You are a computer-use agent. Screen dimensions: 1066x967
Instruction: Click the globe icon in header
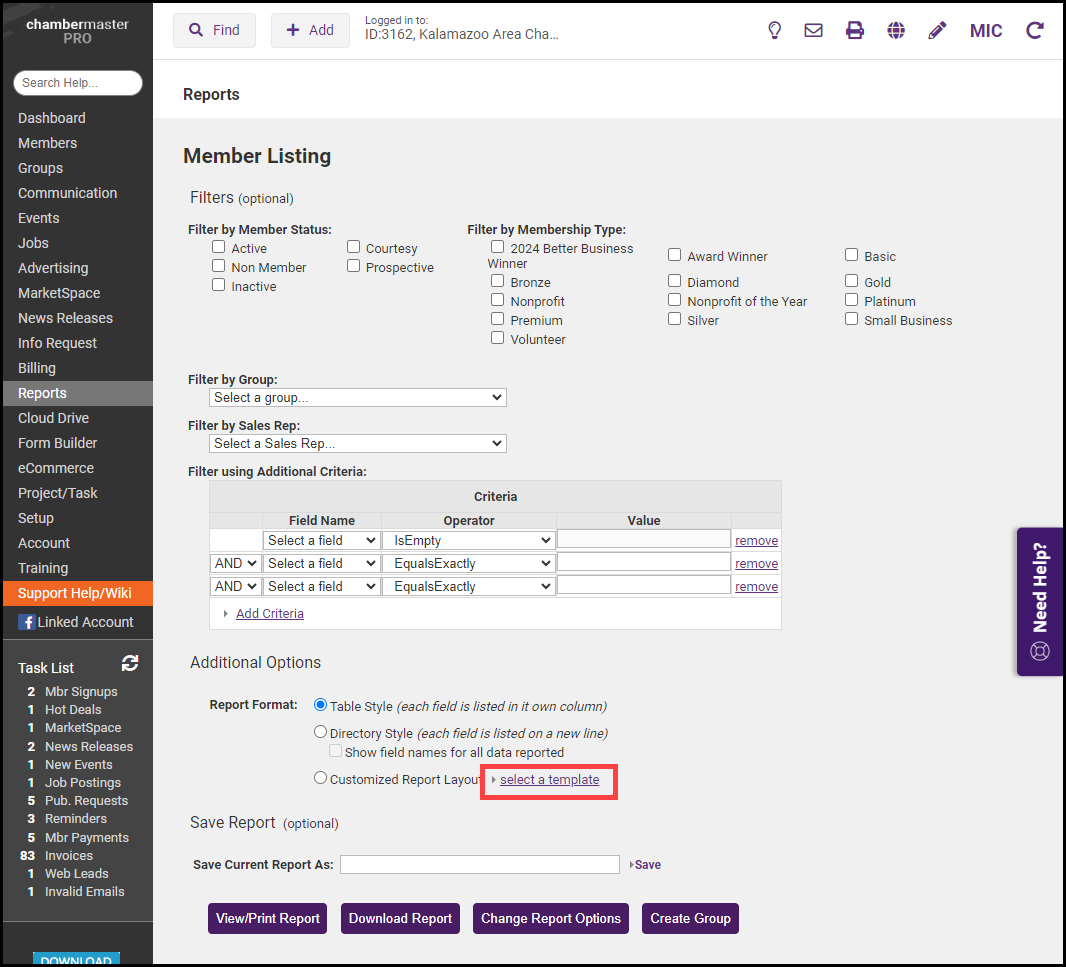(896, 31)
